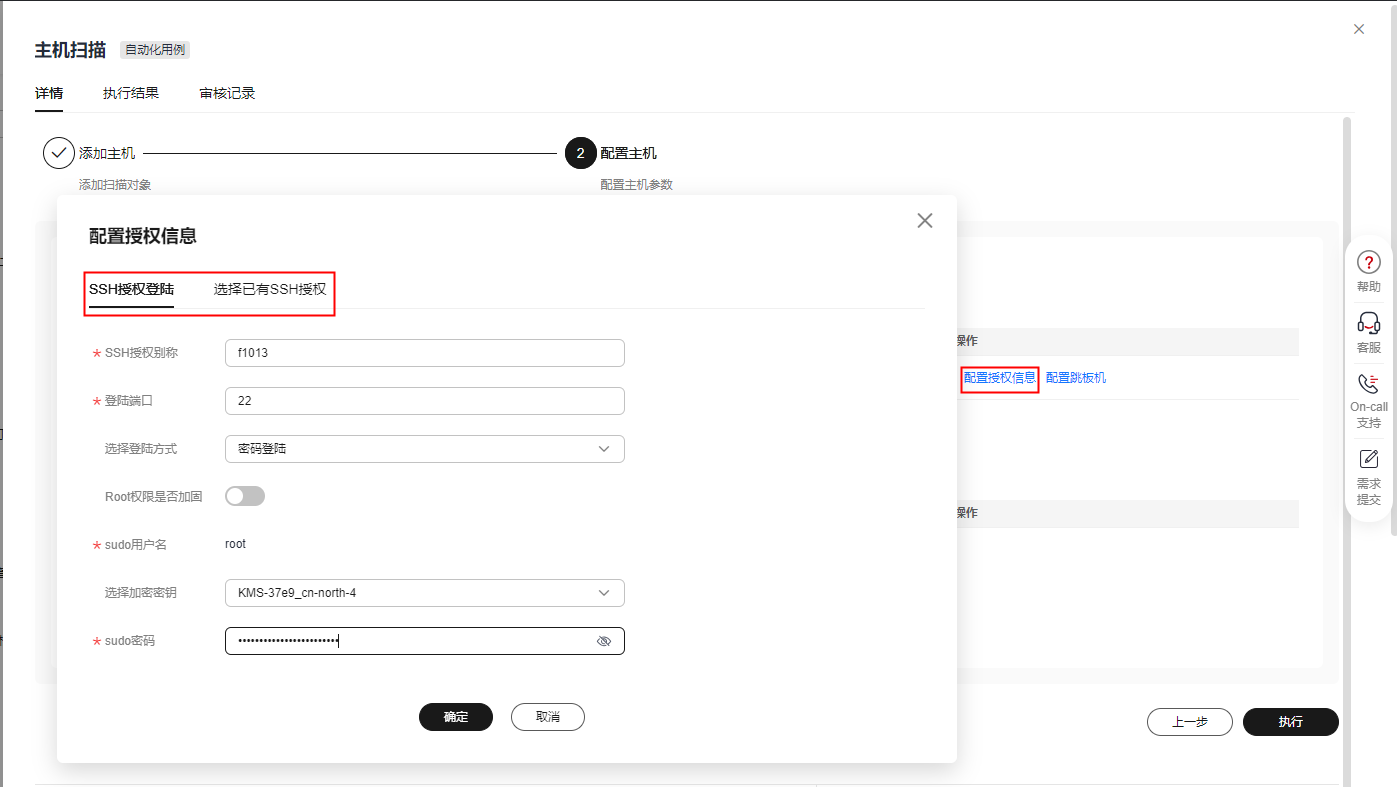Open the 配置跳板机 link
This screenshot has width=1397, height=787.
(1076, 378)
